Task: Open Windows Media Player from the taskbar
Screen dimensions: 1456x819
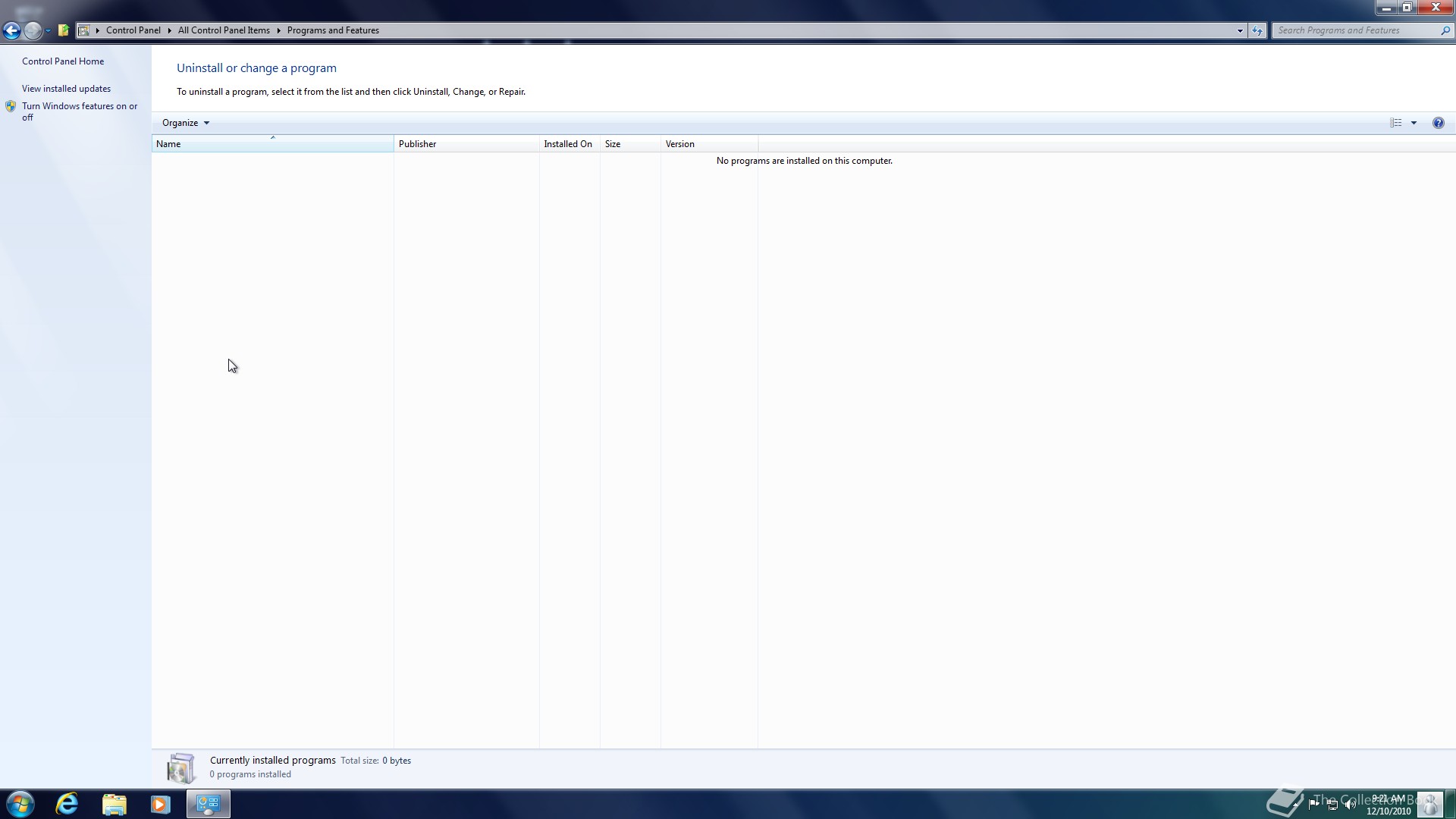Action: tap(160, 804)
